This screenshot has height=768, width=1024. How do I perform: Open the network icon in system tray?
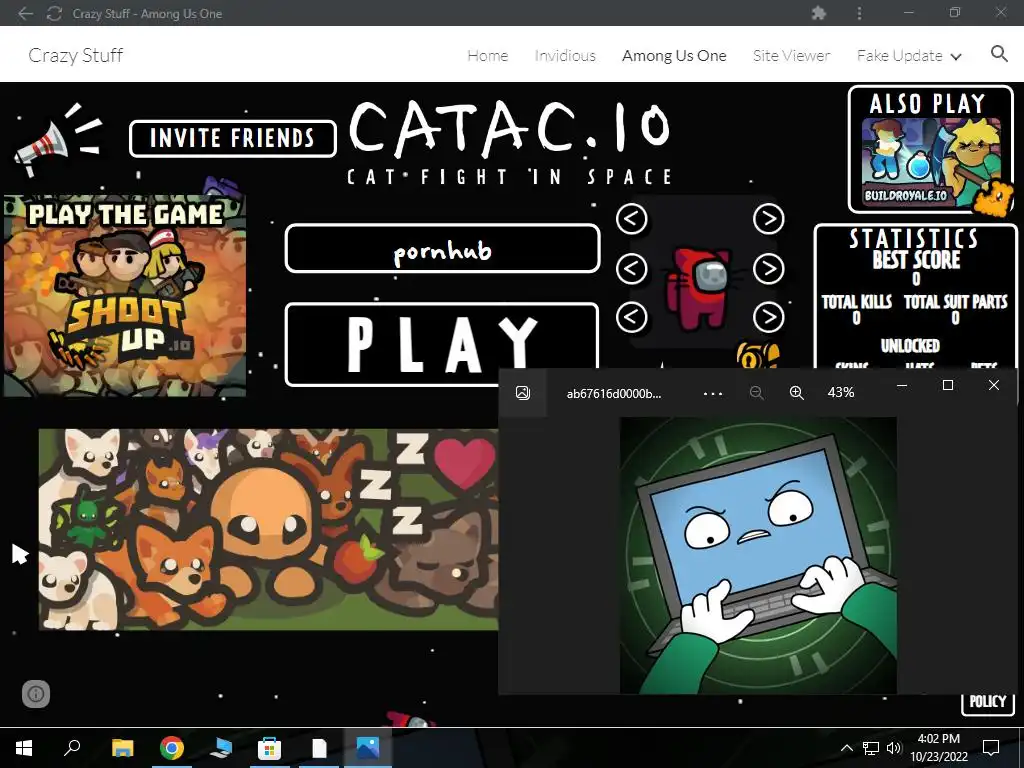point(871,748)
